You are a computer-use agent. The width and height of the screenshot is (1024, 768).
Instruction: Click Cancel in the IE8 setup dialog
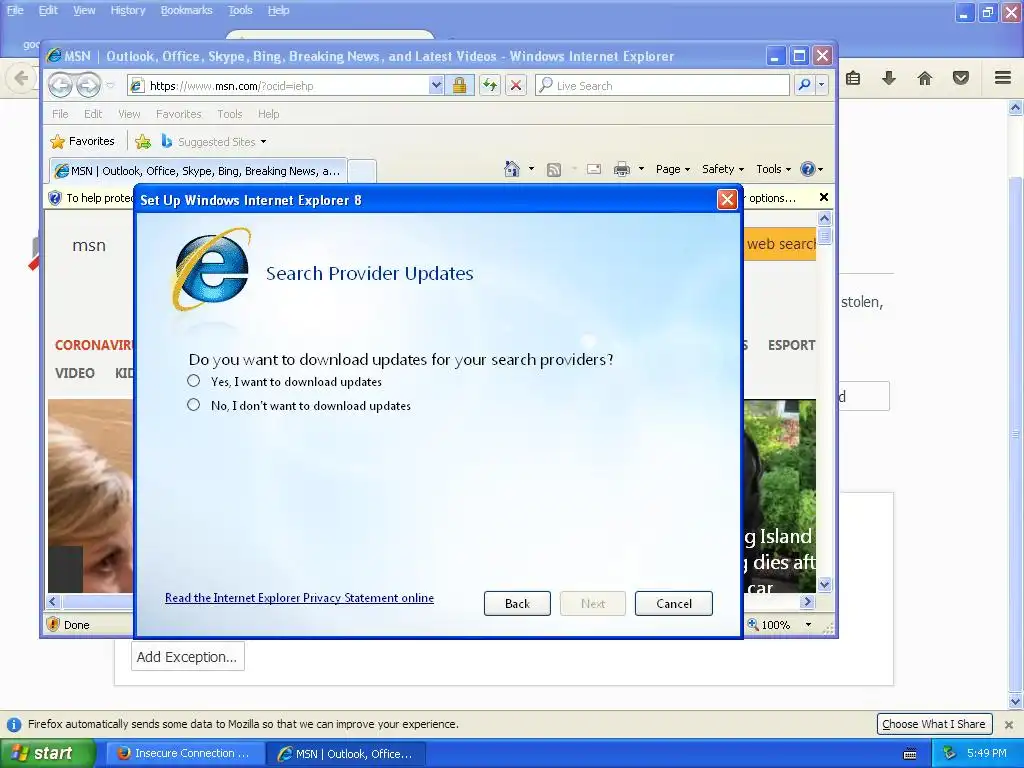click(673, 603)
